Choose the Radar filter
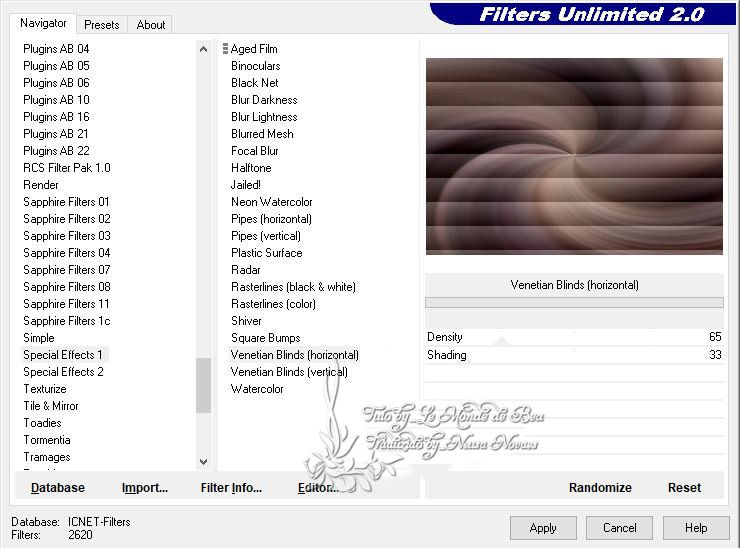740x548 pixels. point(245,270)
